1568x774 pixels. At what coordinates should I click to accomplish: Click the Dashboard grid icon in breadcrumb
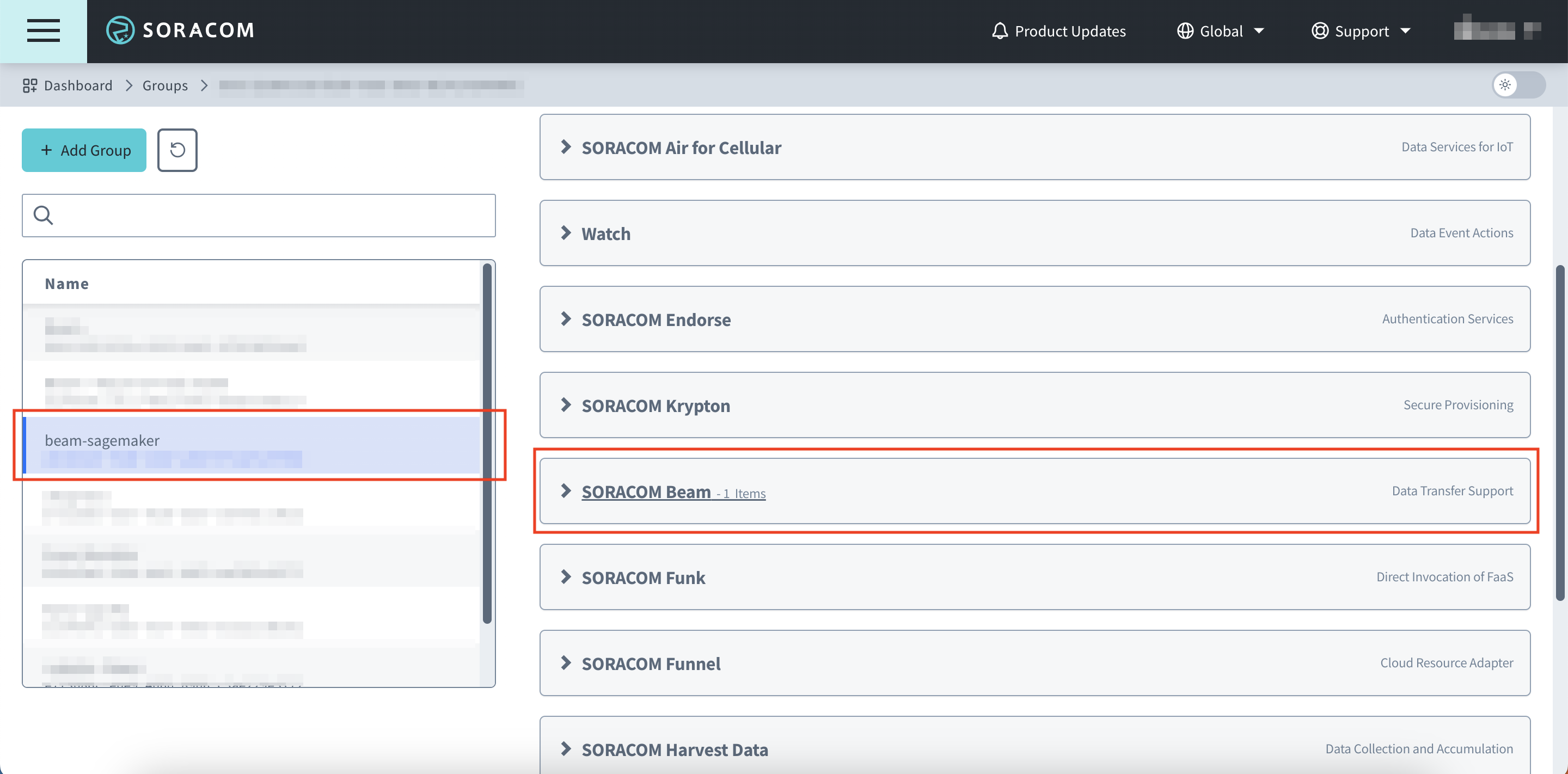click(x=29, y=85)
